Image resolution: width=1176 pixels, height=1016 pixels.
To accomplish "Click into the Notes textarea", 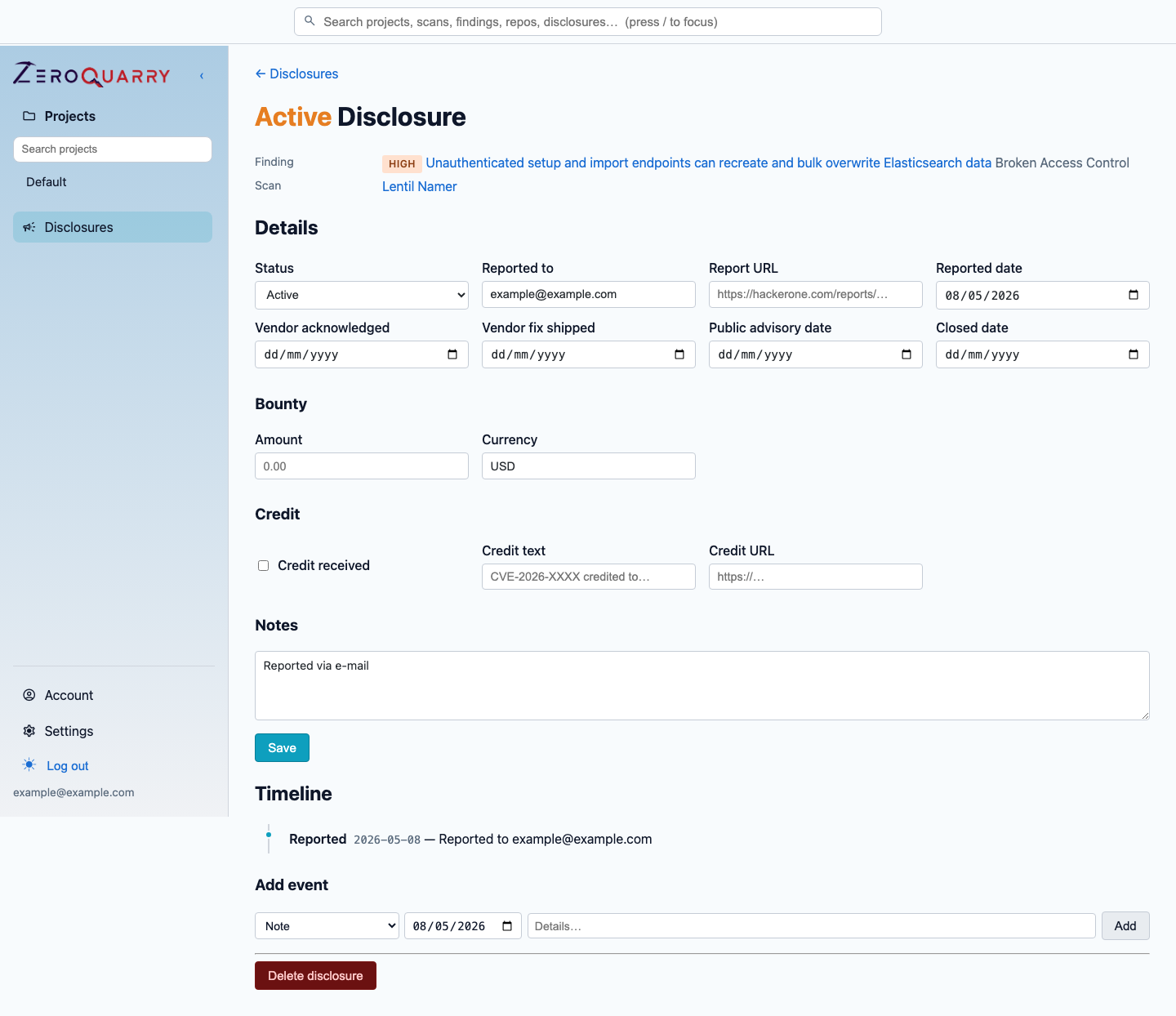I will click(702, 685).
